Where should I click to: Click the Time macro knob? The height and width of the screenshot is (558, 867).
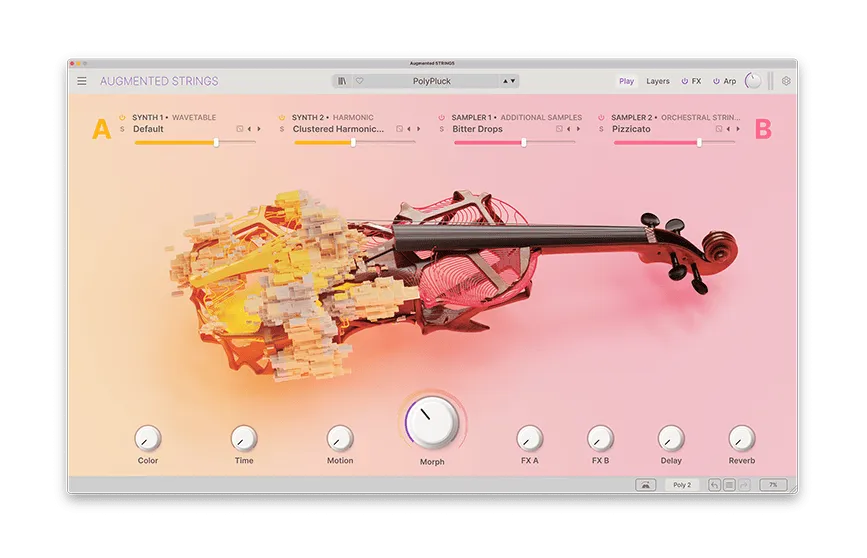click(x=244, y=439)
